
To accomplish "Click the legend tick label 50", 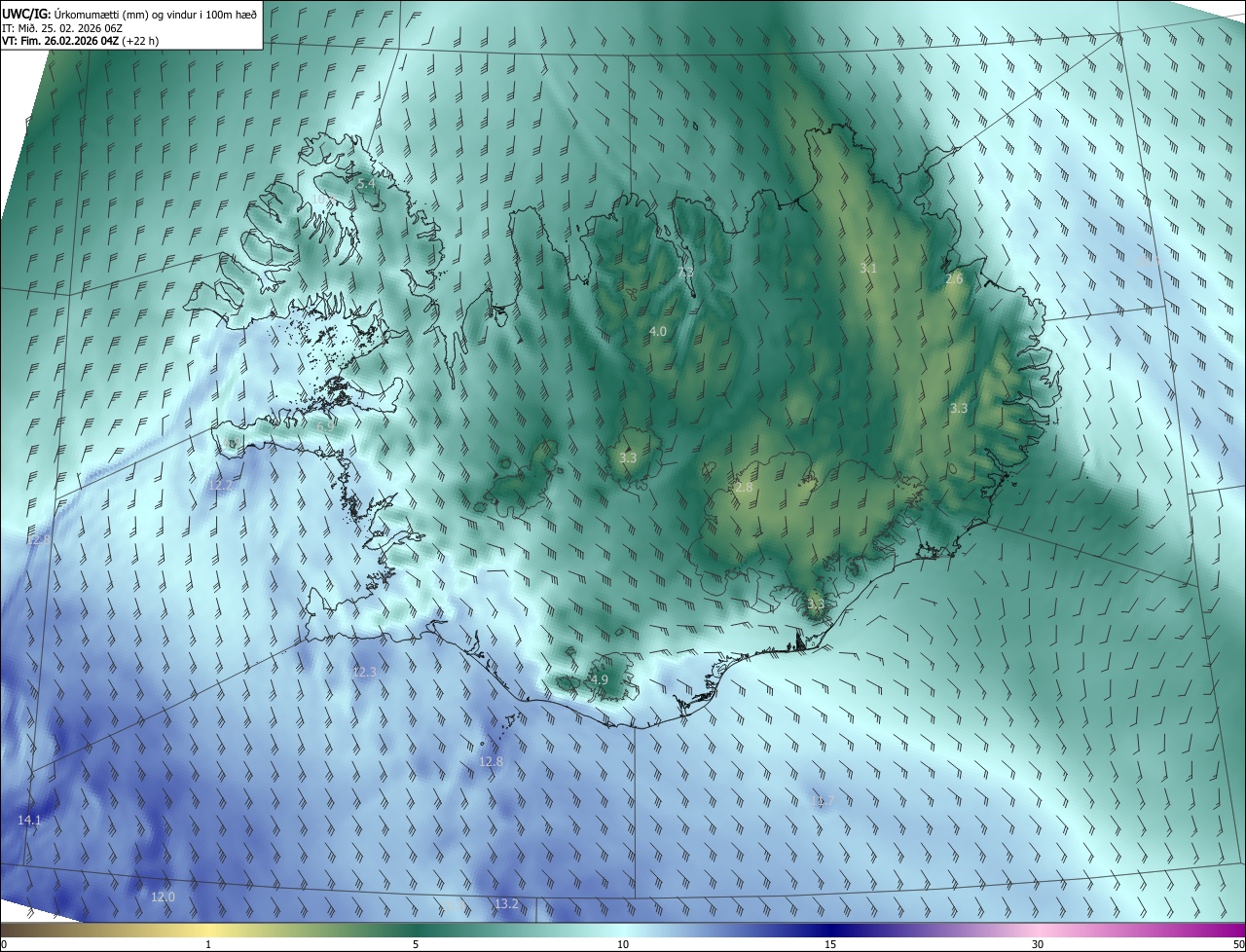I will [1237, 944].
